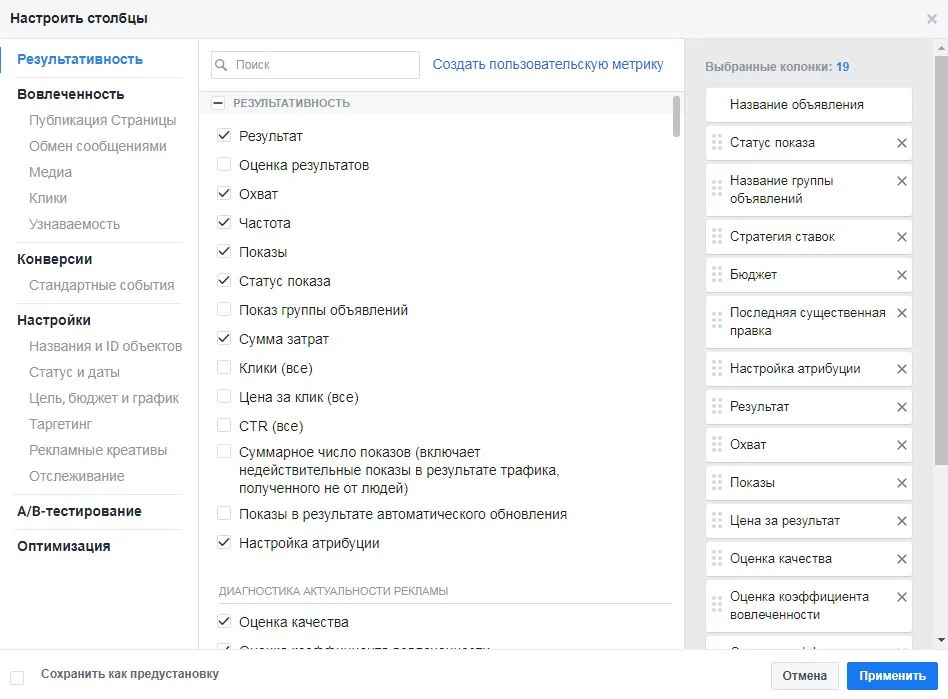The width and height of the screenshot is (948, 699).
Task: Click drag handle next to Показы column
Action: click(x=716, y=483)
